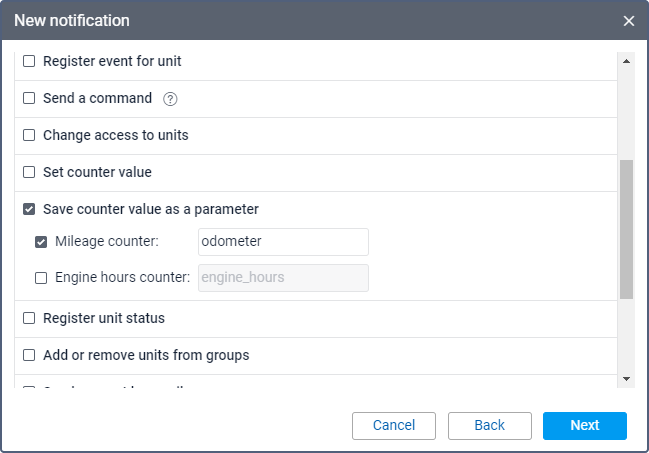Tick the Send a command checkbox
649x453 pixels.
(29, 99)
